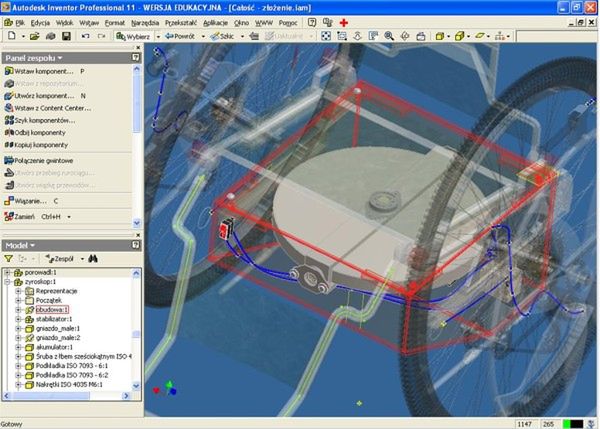Open Panel zespołu dropdown header
The width and height of the screenshot is (600, 429).
click(34, 58)
